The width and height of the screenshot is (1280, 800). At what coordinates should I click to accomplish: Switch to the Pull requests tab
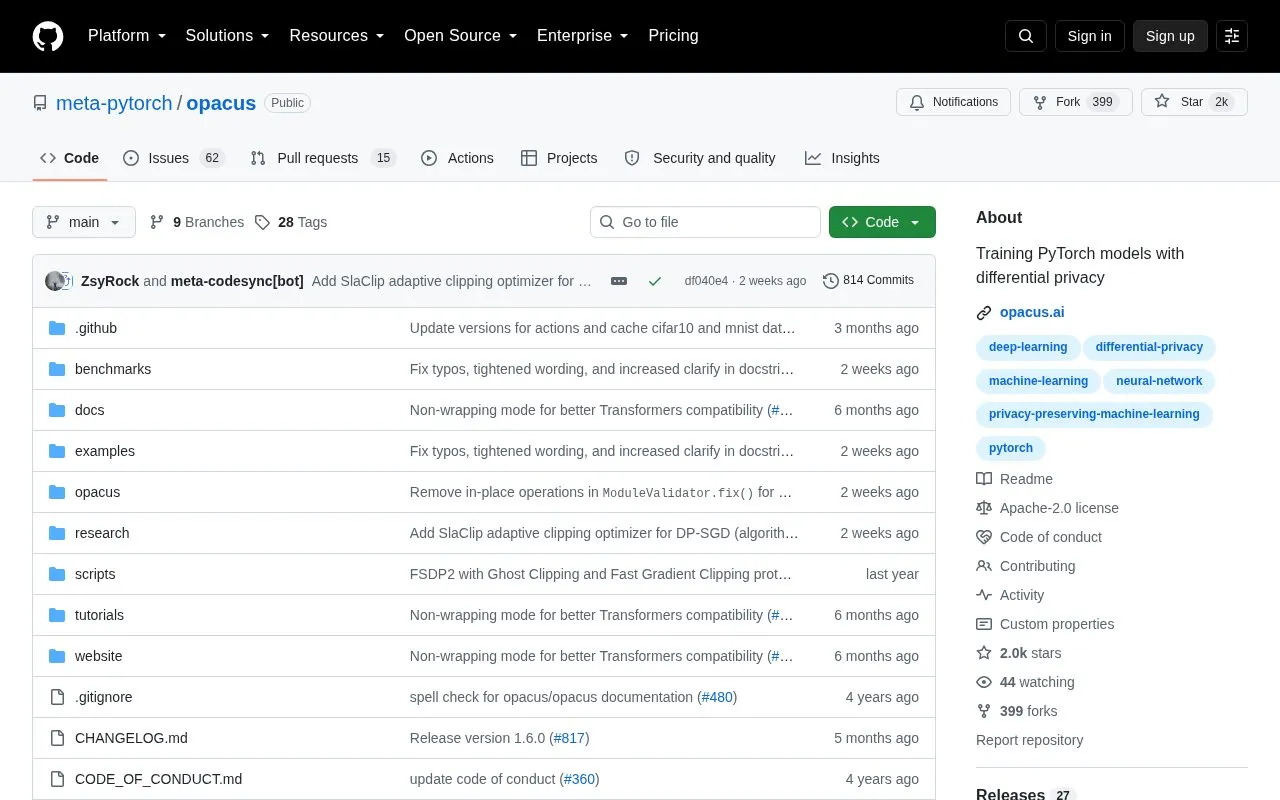(x=323, y=158)
